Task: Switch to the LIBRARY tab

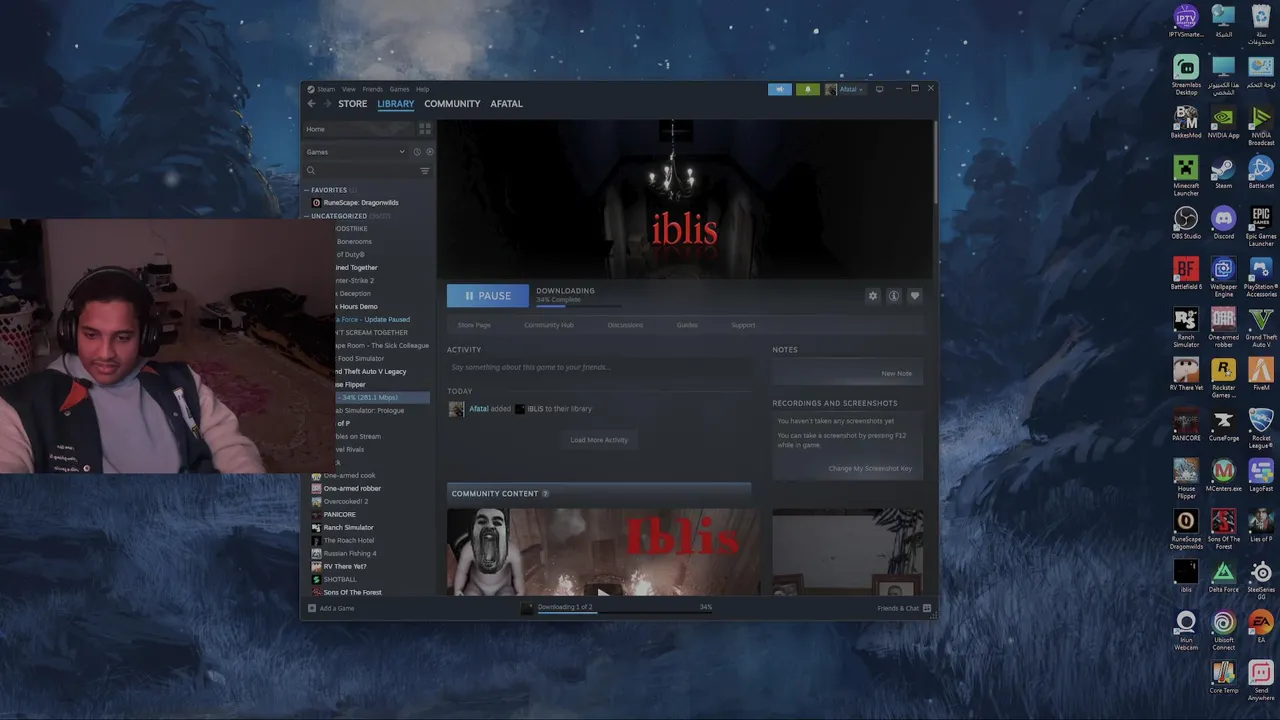Action: tap(396, 104)
